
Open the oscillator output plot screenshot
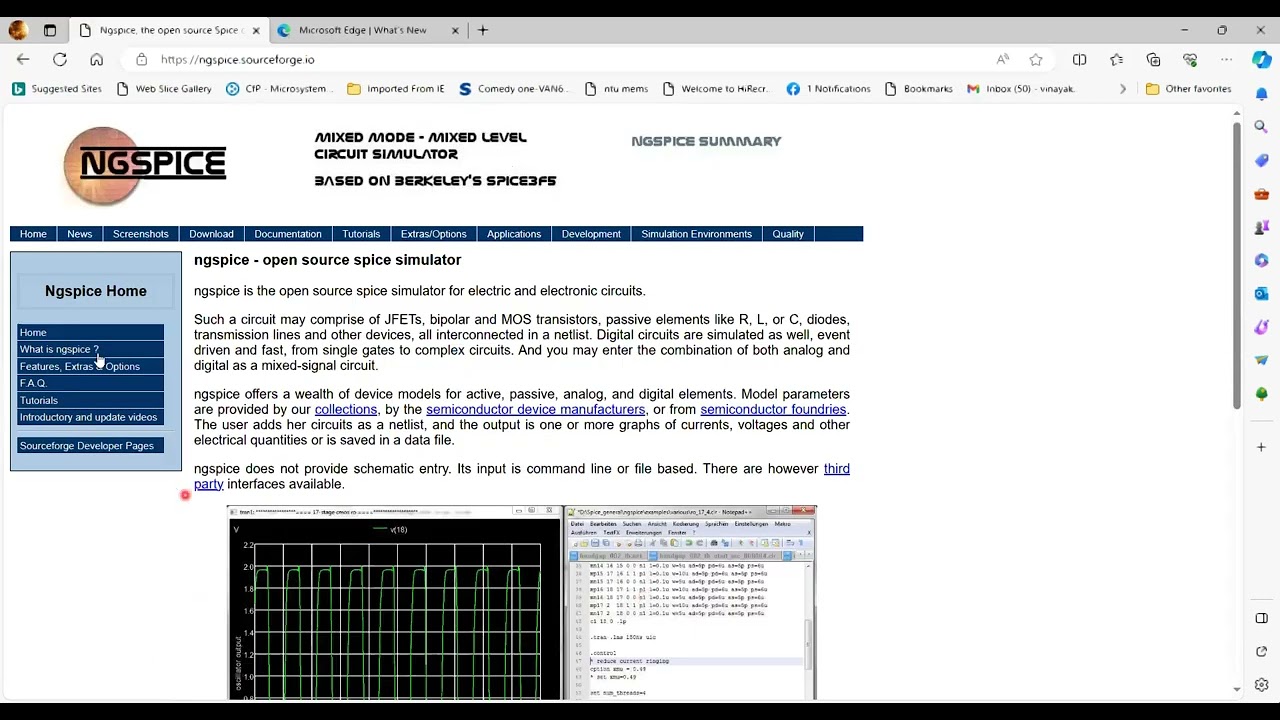click(395, 603)
